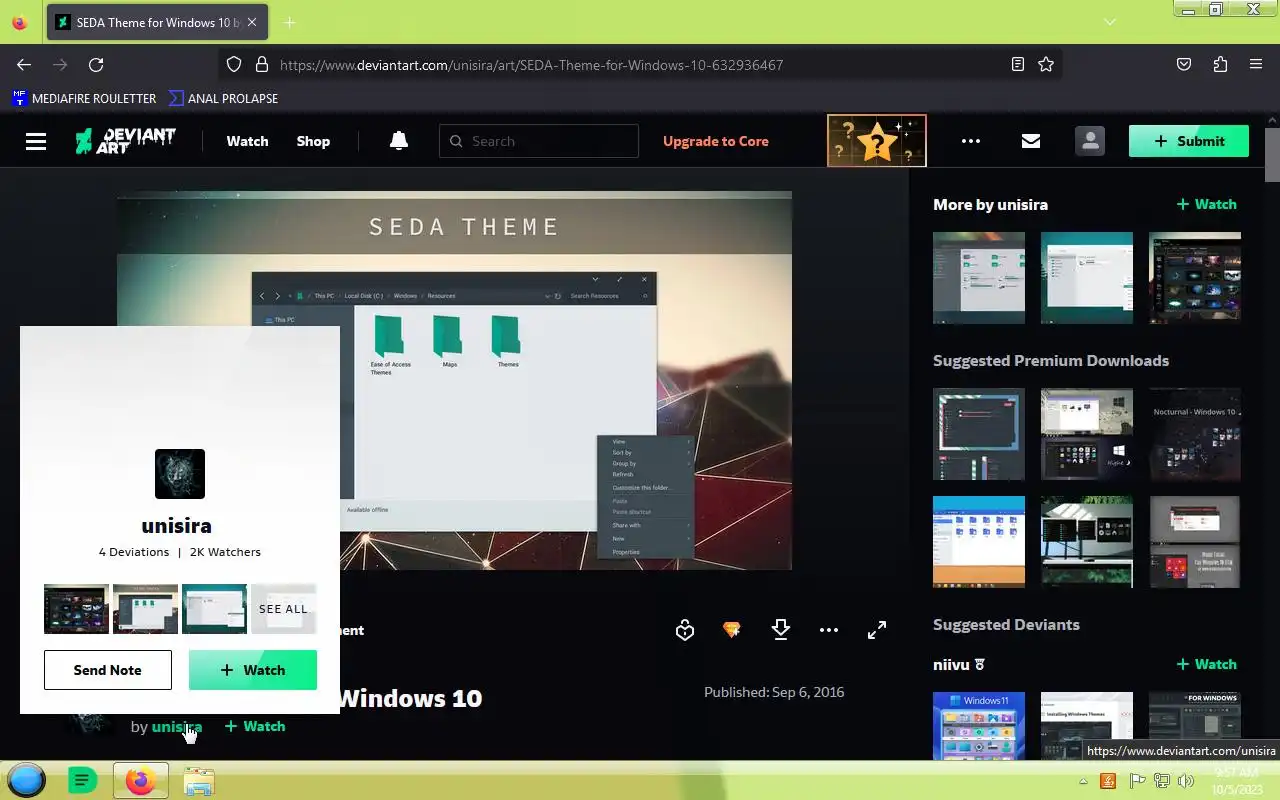Screen dimensions: 1280x800
Task: Click the list all tabs chevron
Action: coord(1110,22)
